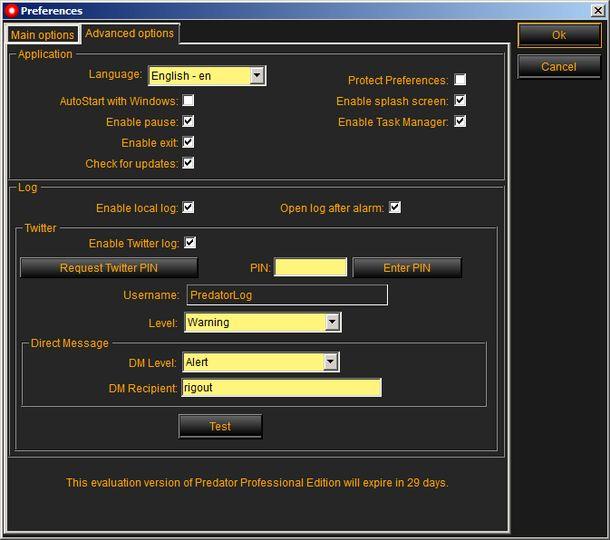Confirm settings with the Ok button
Screen dimensions: 610x540
click(559, 35)
